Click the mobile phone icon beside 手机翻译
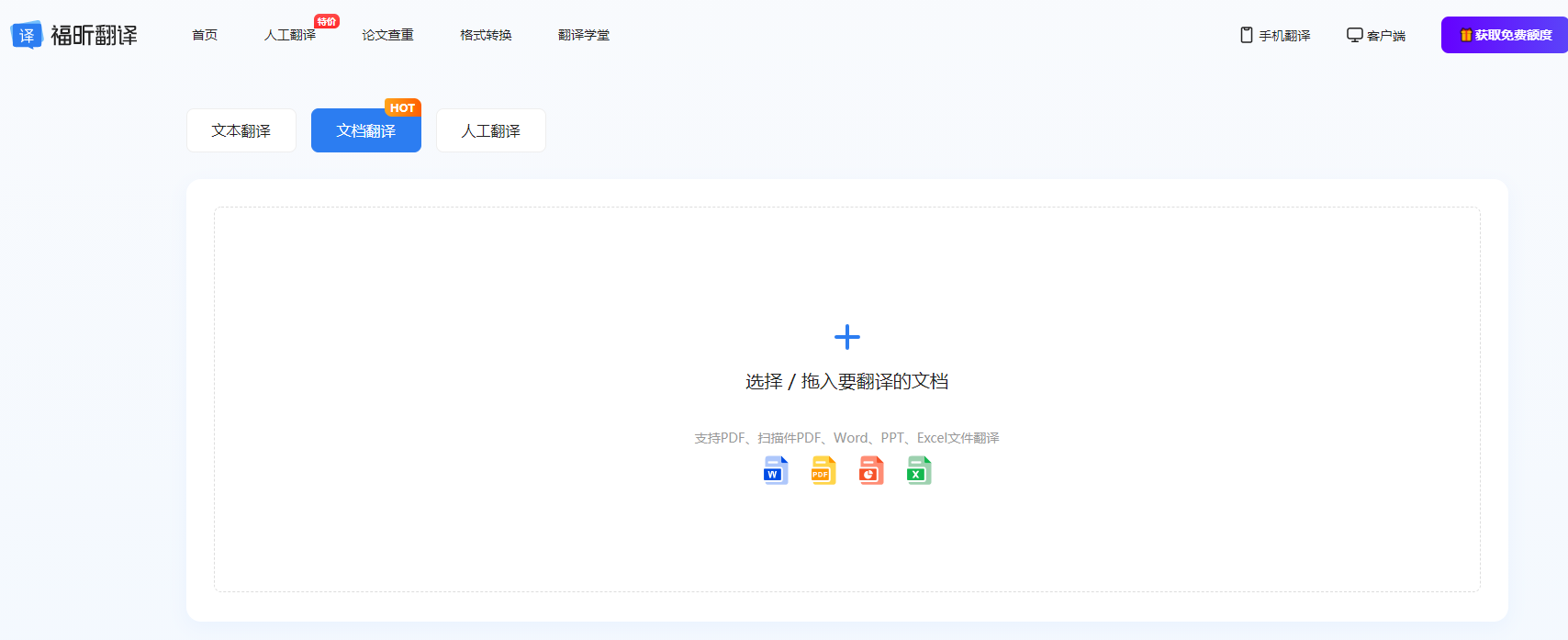Image resolution: width=1568 pixels, height=640 pixels. tap(1247, 35)
